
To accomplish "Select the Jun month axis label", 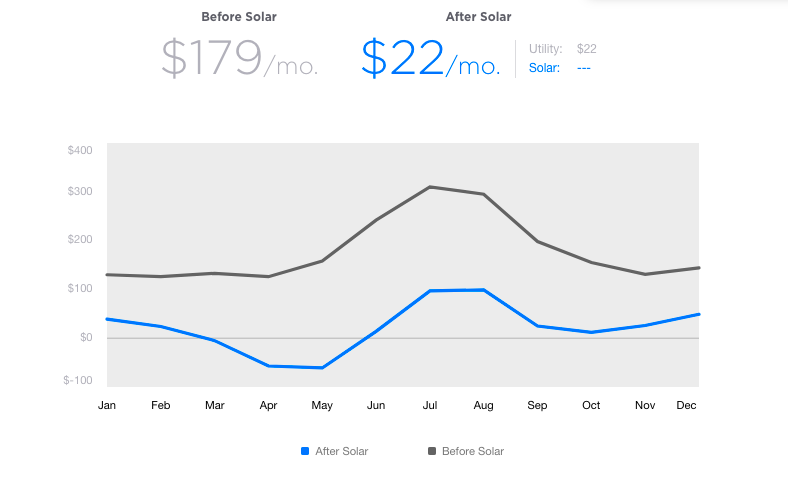I will 376,405.
